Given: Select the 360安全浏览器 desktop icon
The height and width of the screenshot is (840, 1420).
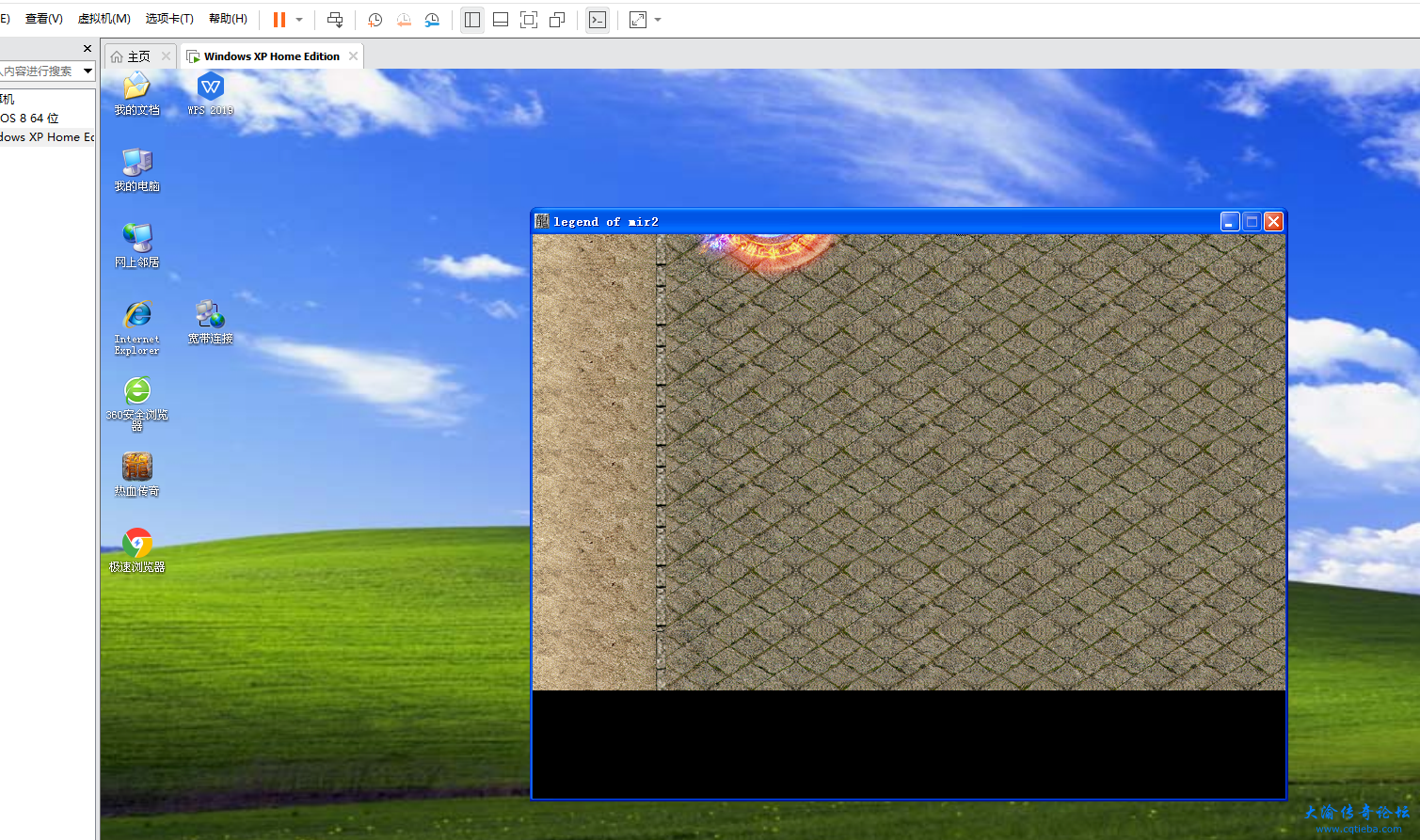Looking at the screenshot, I should point(137,404).
